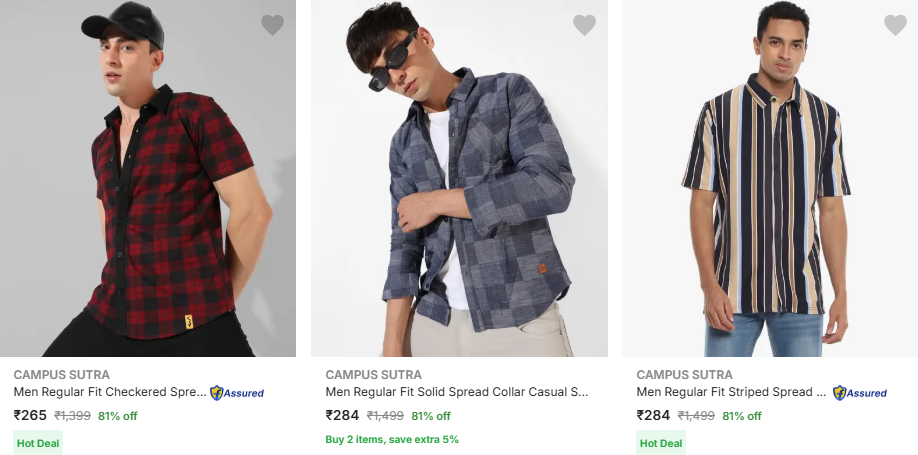Favorite the striped shirt with heart icon
This screenshot has height=455, width=918.
(x=895, y=25)
